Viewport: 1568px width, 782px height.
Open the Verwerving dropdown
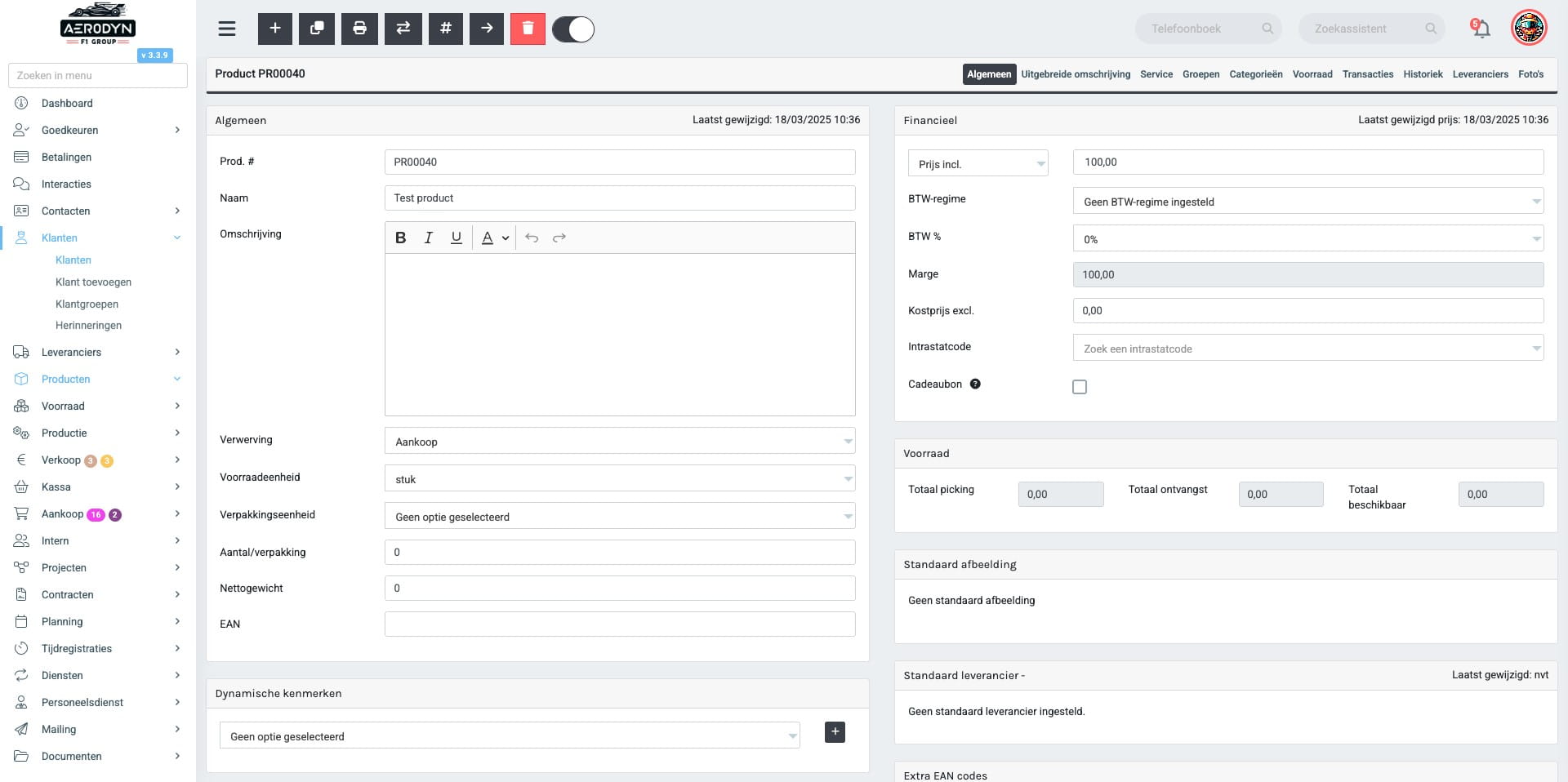pyautogui.click(x=620, y=441)
